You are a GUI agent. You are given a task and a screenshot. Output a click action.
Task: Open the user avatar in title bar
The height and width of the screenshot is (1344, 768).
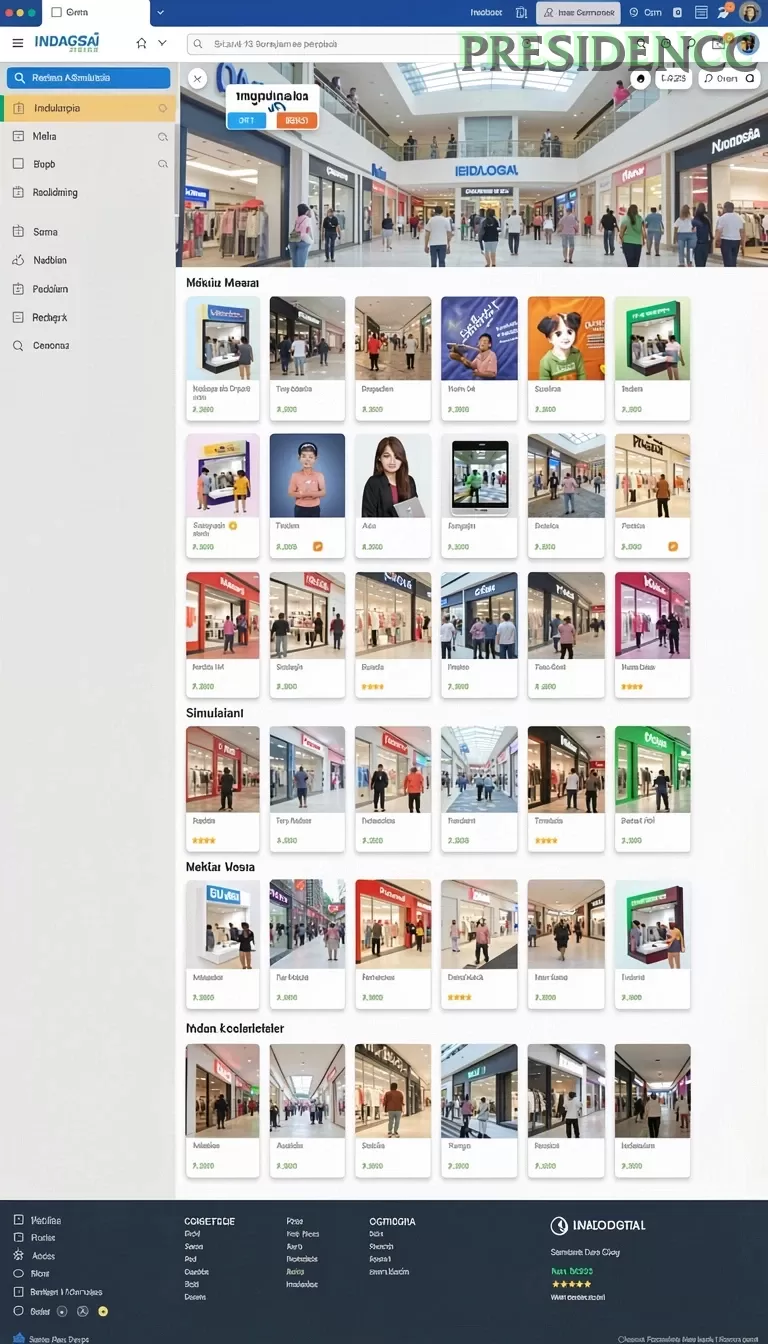(750, 13)
